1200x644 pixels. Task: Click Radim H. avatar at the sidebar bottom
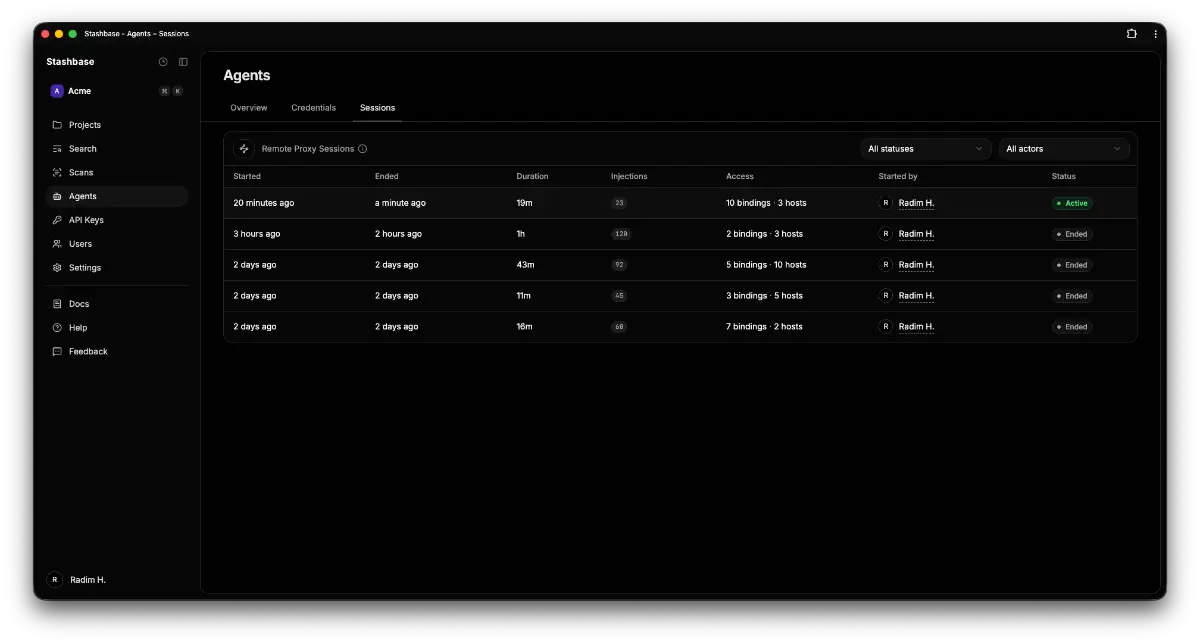(54, 580)
